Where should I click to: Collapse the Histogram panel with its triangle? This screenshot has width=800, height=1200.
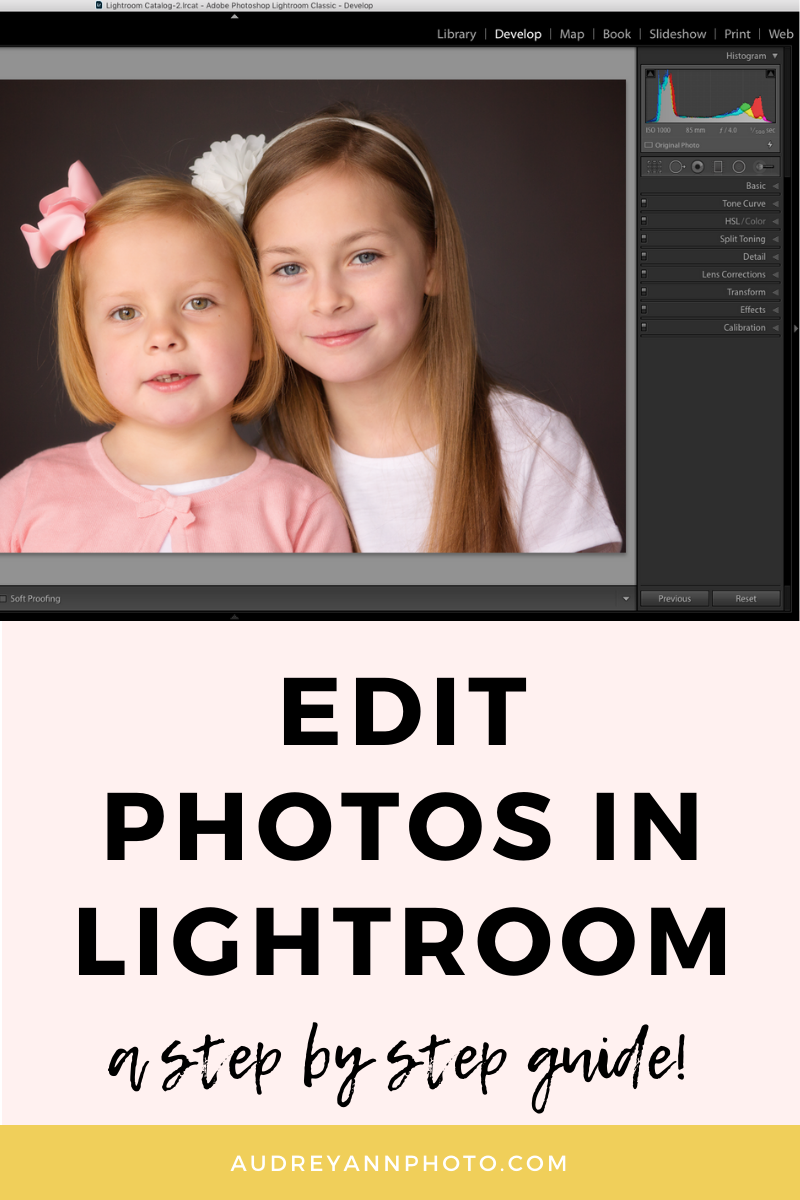coord(775,56)
